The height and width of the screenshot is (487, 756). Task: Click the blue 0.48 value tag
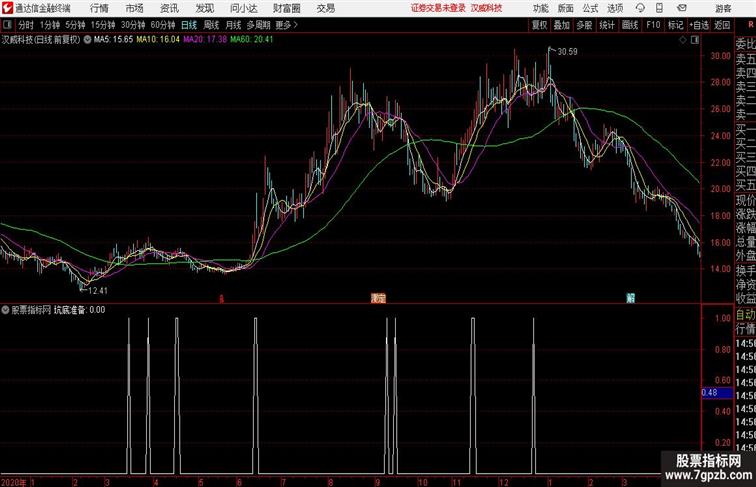pyautogui.click(x=716, y=393)
